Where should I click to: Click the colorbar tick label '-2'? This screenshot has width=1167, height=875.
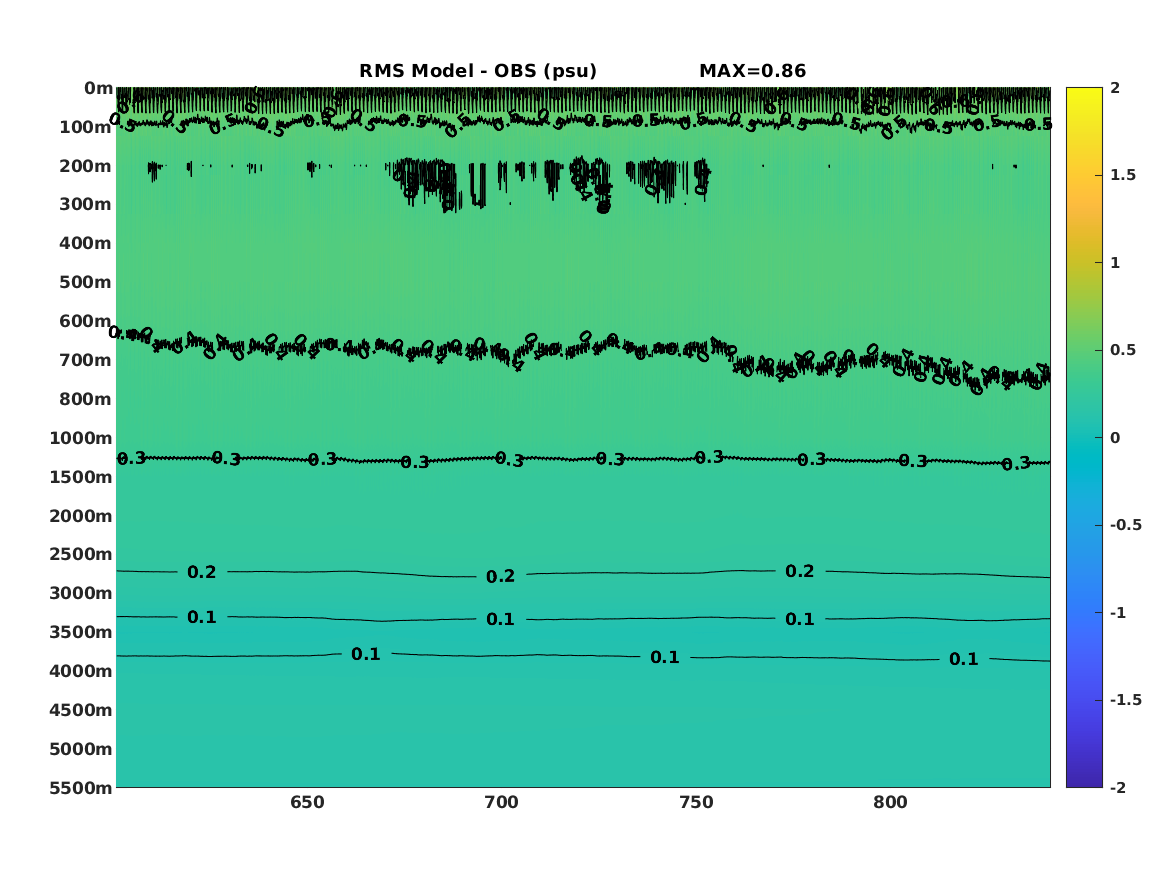[1118, 787]
